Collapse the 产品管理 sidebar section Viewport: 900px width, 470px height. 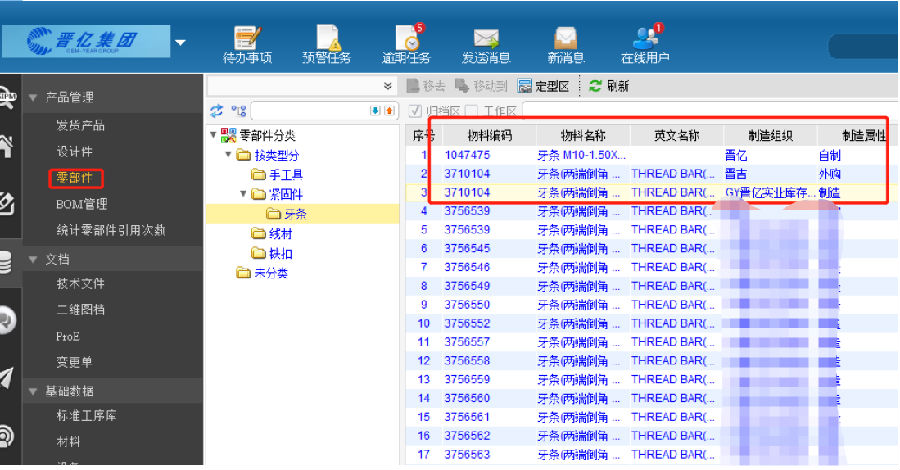coord(33,98)
